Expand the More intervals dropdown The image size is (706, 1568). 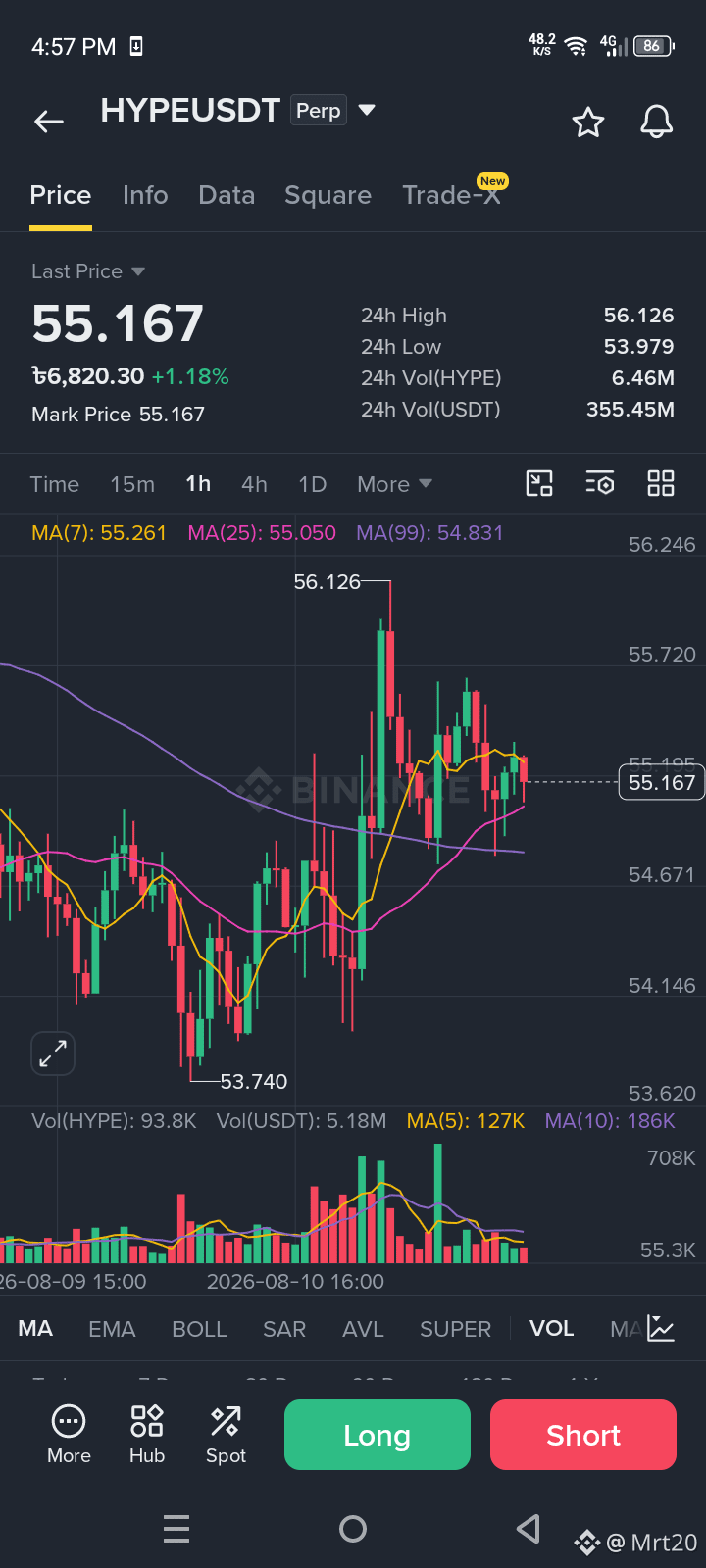(394, 484)
